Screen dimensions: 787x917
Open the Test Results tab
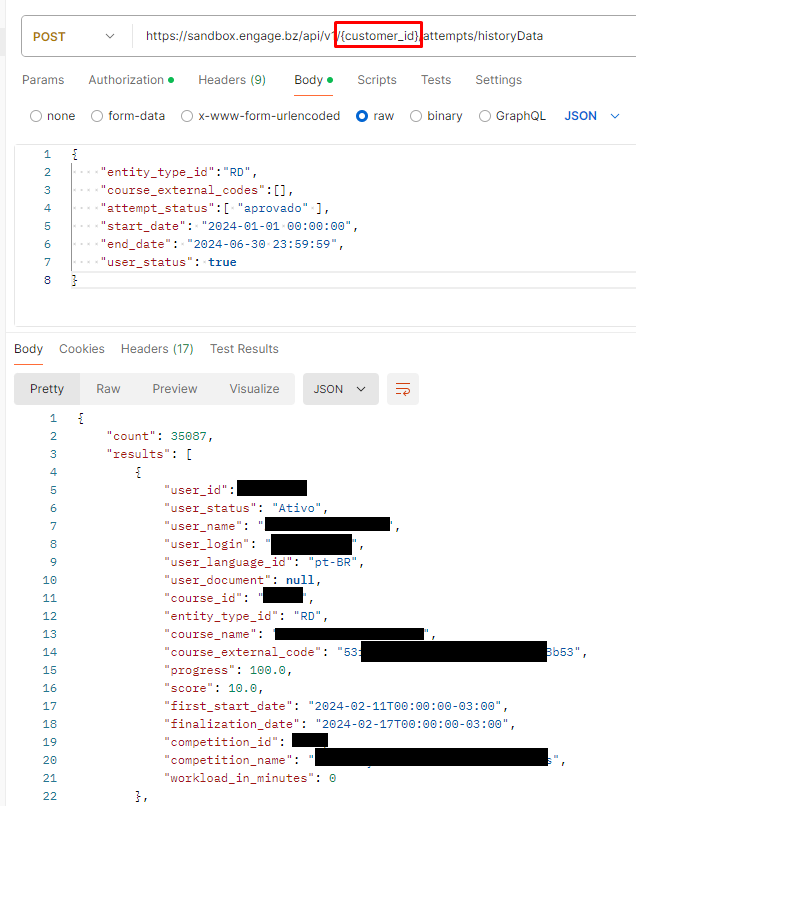pyautogui.click(x=244, y=349)
